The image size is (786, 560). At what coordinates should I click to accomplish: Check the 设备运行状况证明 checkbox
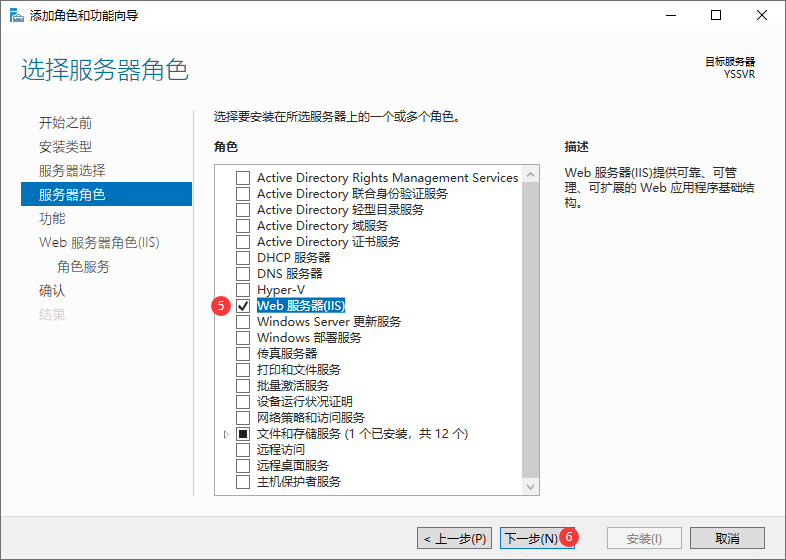click(x=243, y=402)
